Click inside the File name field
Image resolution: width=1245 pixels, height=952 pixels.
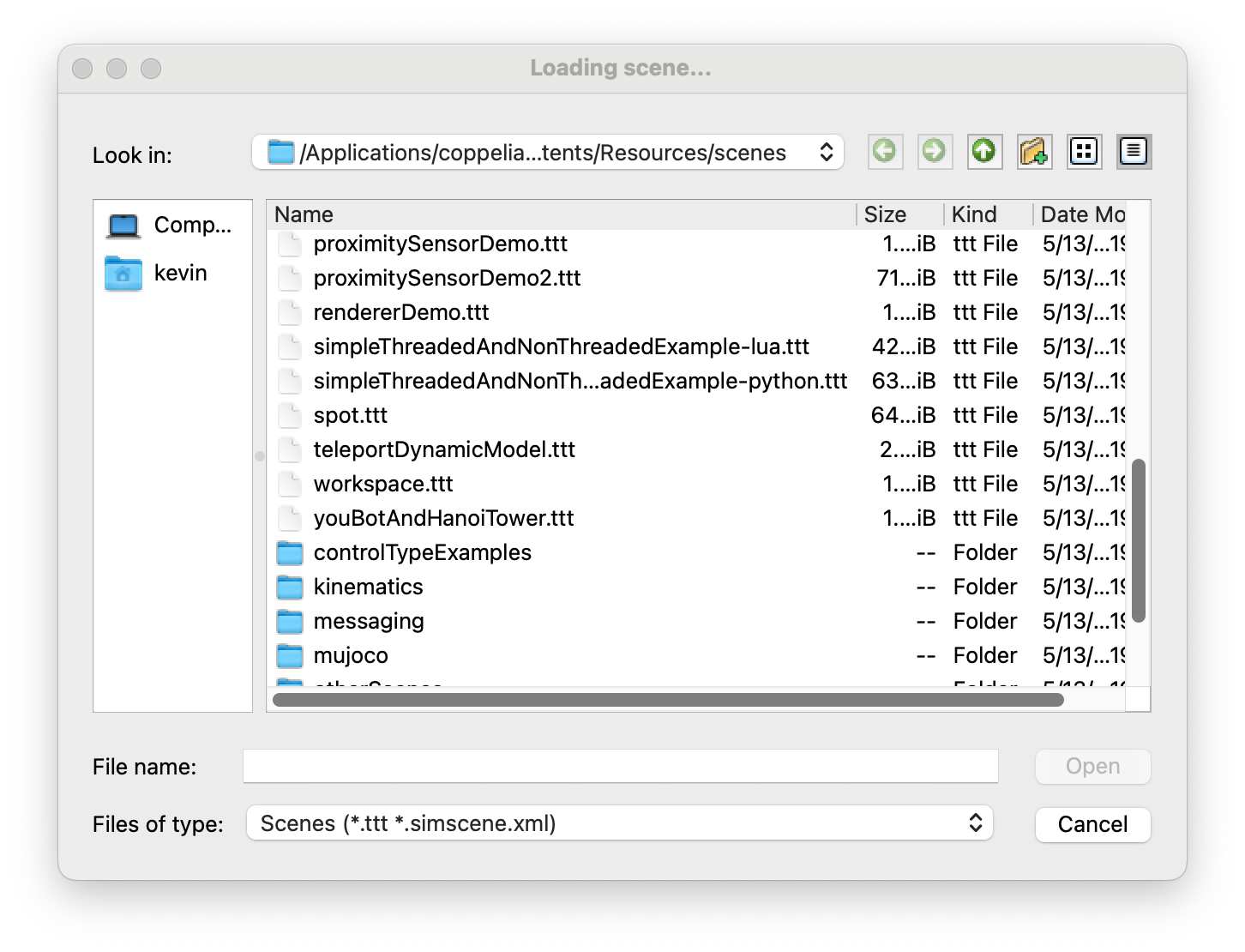click(620, 766)
